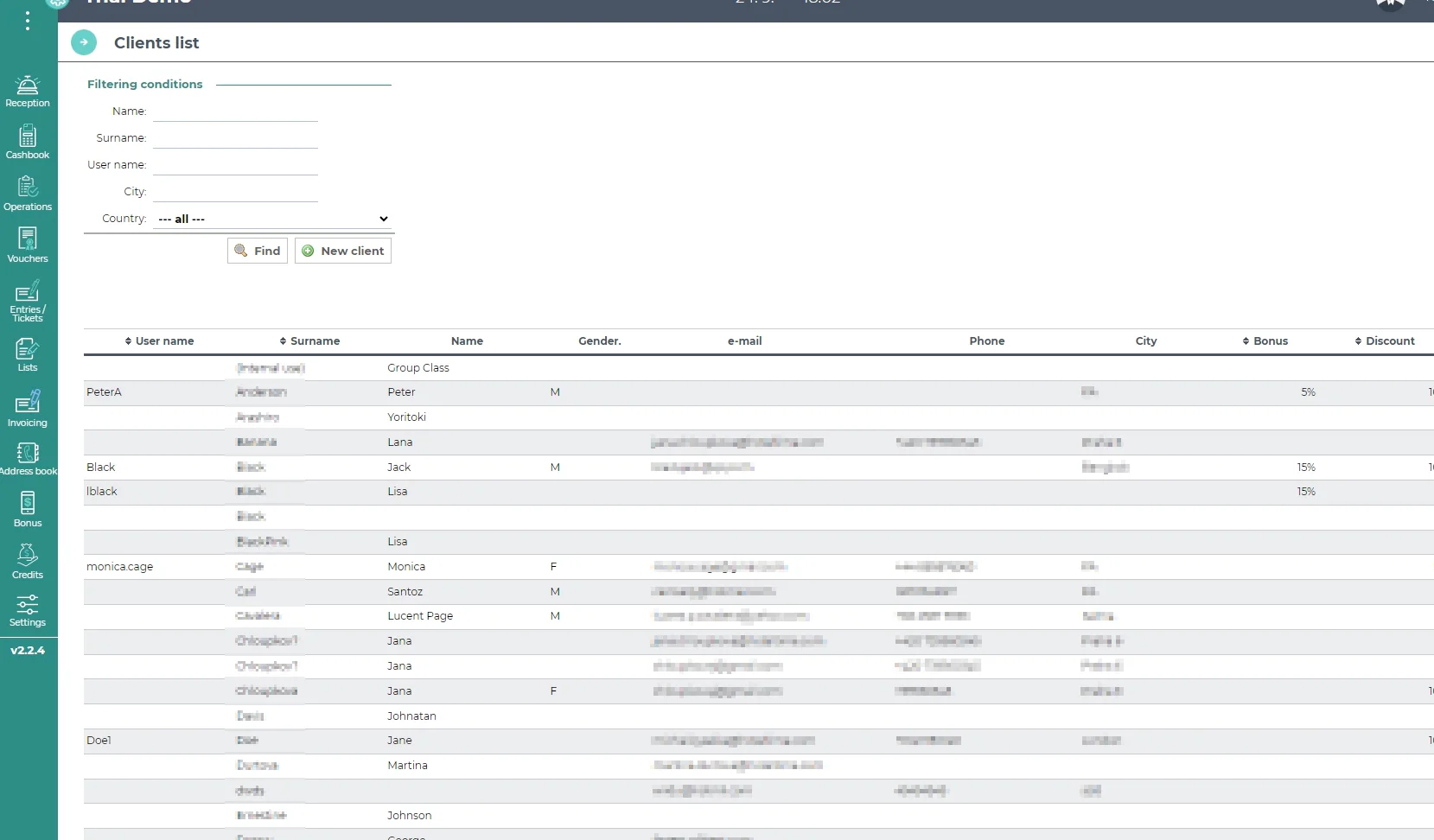
Task: Click the Filtering conditions heading
Action: point(145,84)
